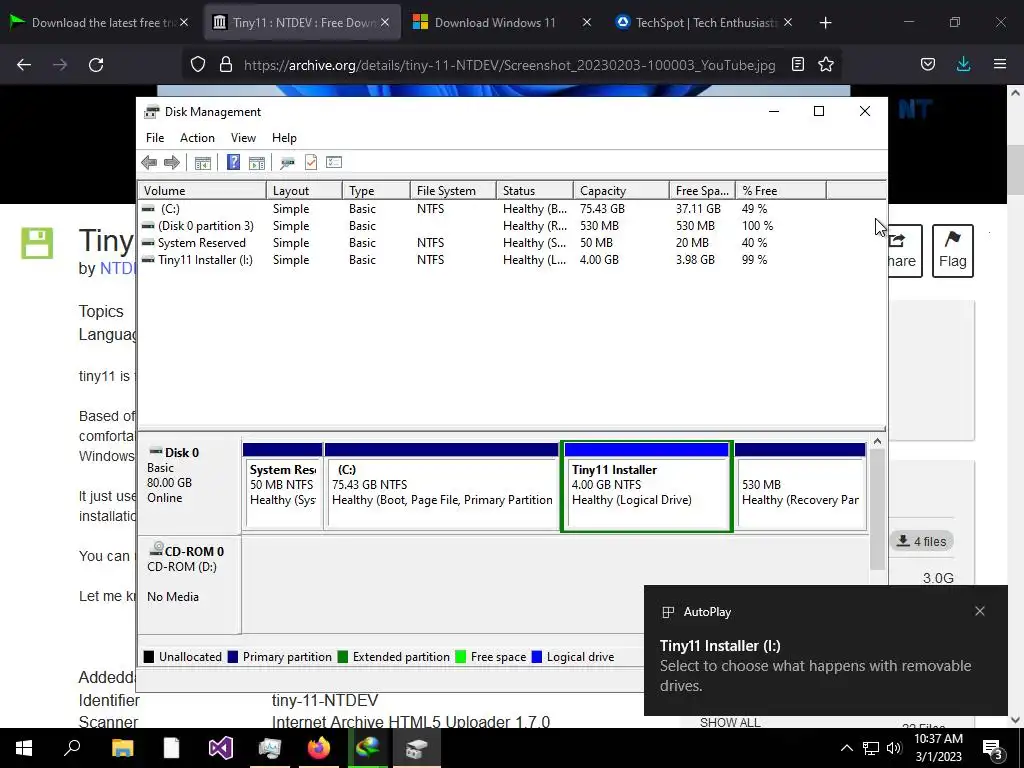This screenshot has height=768, width=1024.
Task: Select the System Reserved volume row
Action: (x=512, y=243)
